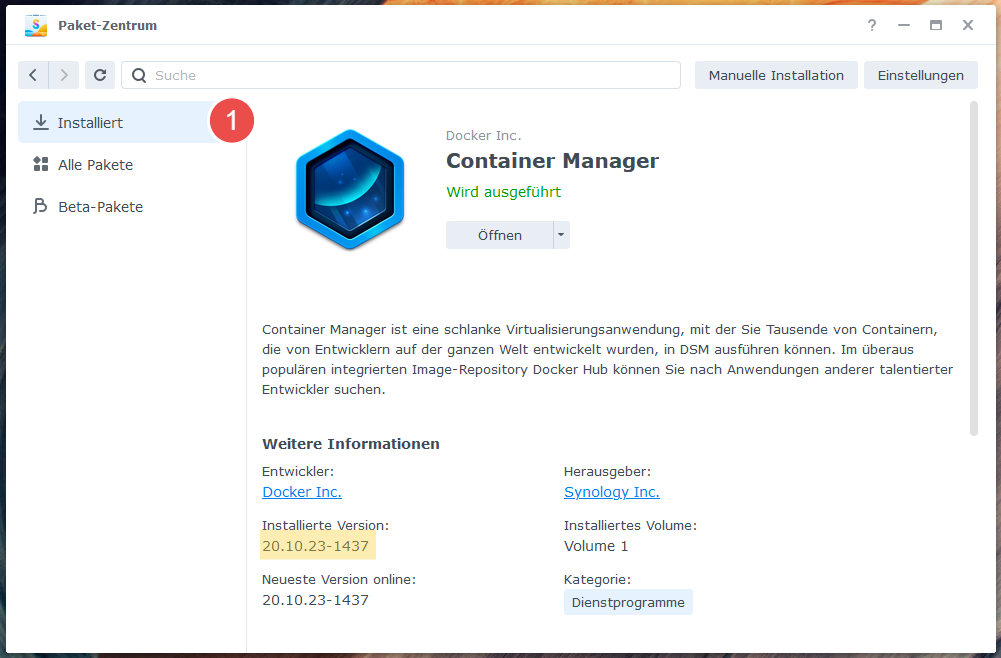Open the Synology Inc. publisher link
1001x658 pixels.
(612, 492)
